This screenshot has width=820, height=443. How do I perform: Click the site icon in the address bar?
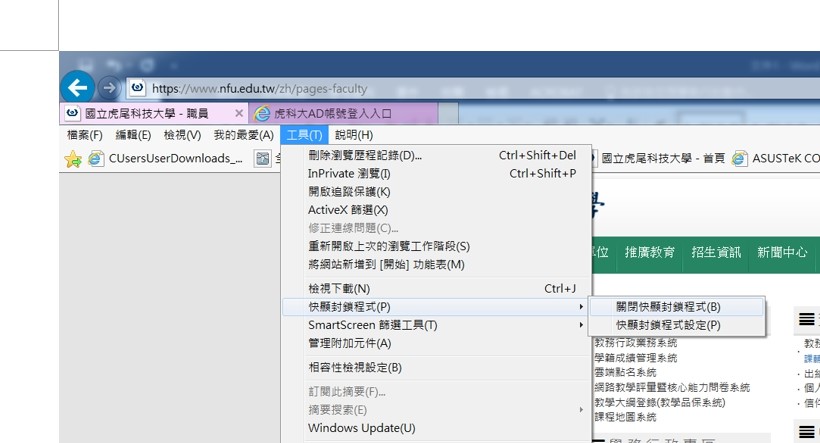138,88
